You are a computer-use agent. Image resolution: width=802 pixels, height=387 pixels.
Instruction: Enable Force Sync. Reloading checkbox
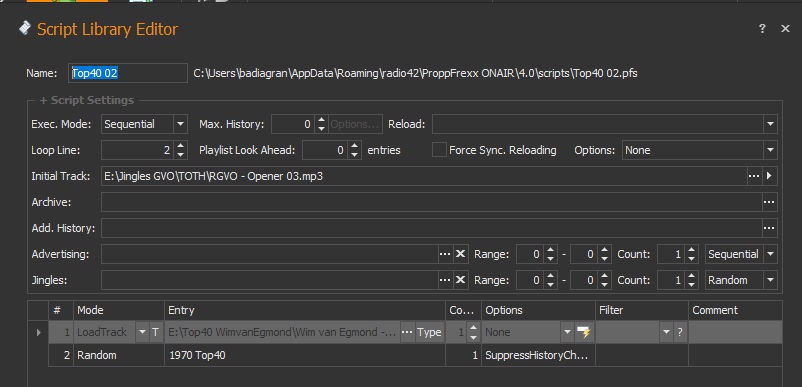(x=439, y=150)
